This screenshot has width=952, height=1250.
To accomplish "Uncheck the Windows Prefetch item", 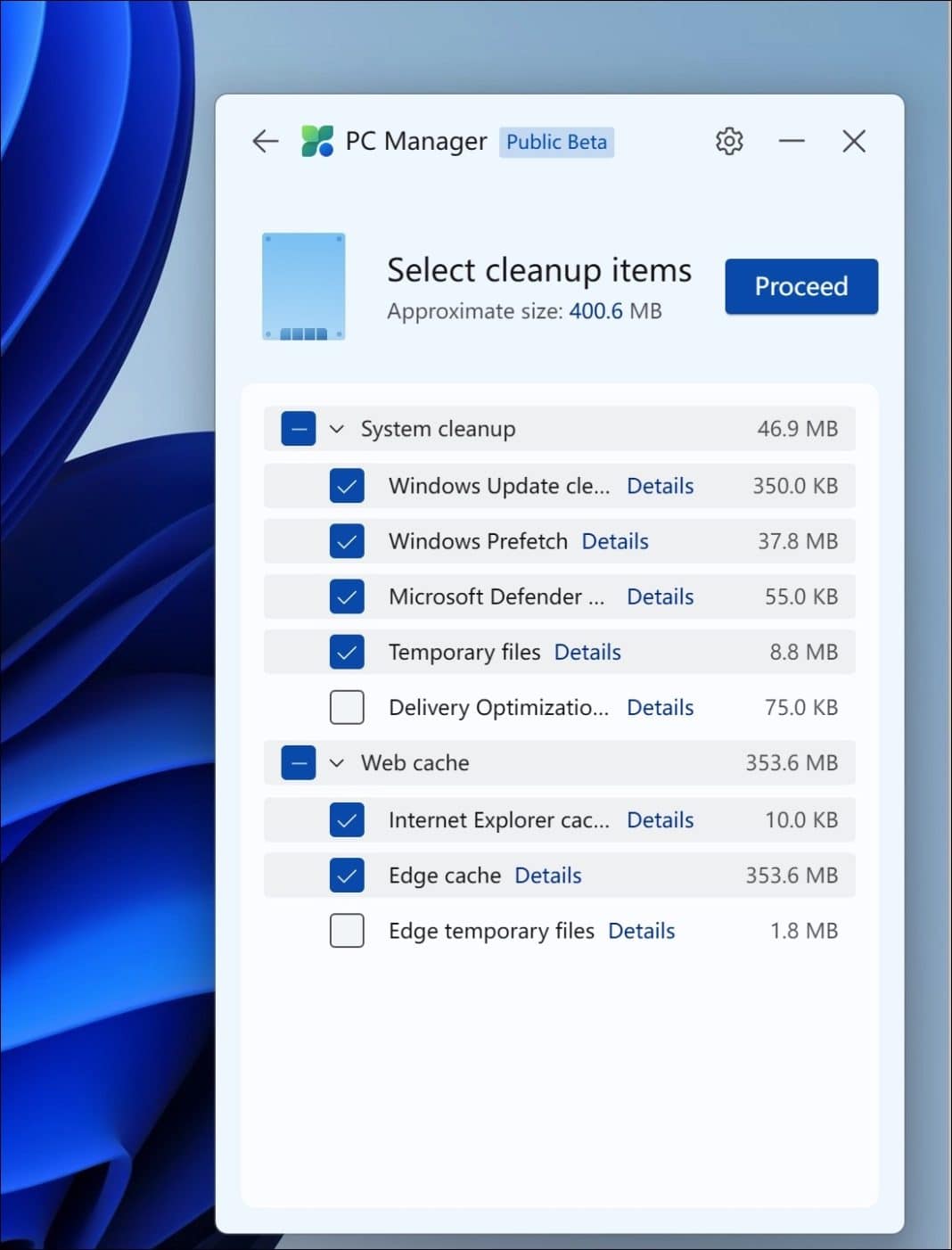I will [x=347, y=541].
